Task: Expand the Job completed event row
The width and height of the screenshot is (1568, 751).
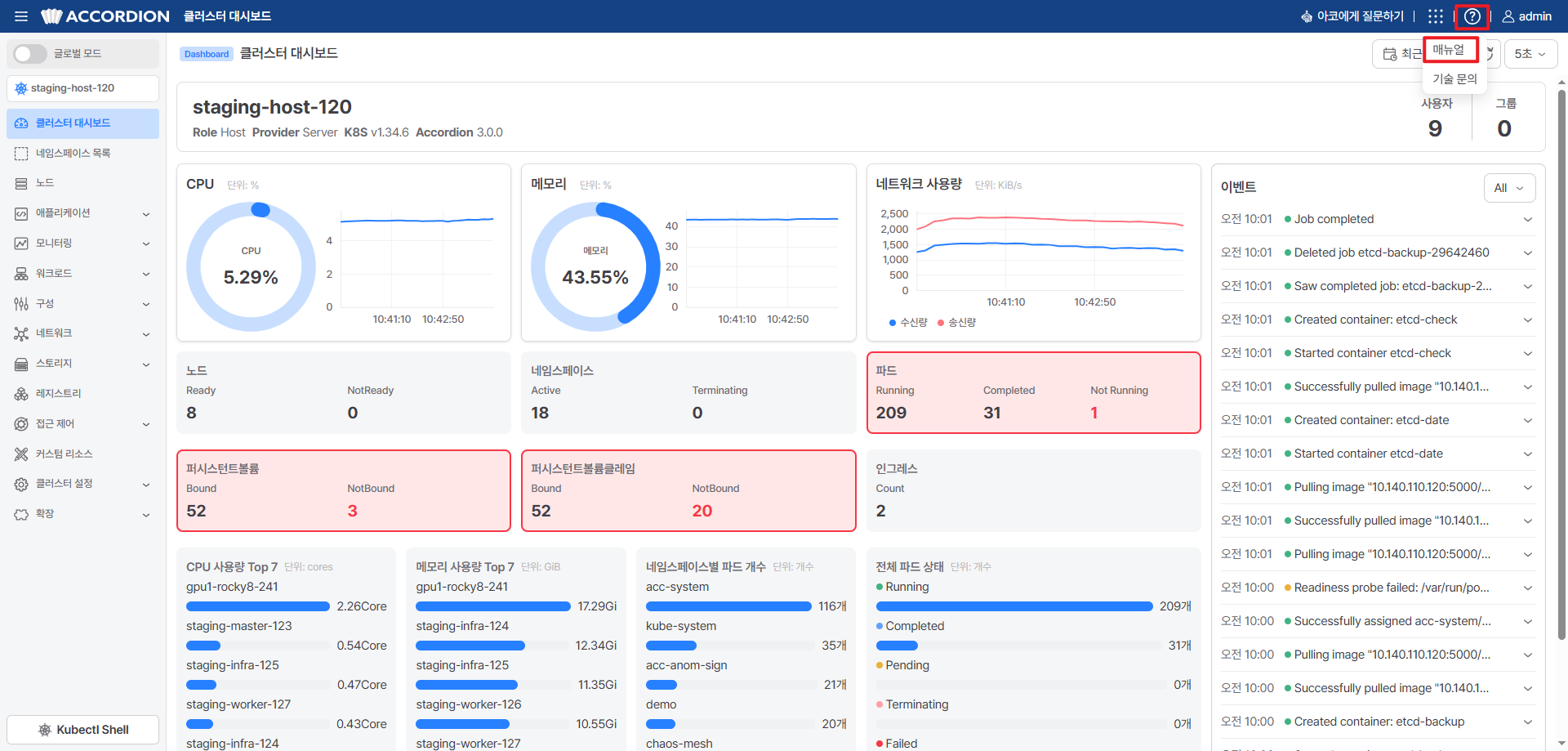Action: [x=1378, y=219]
